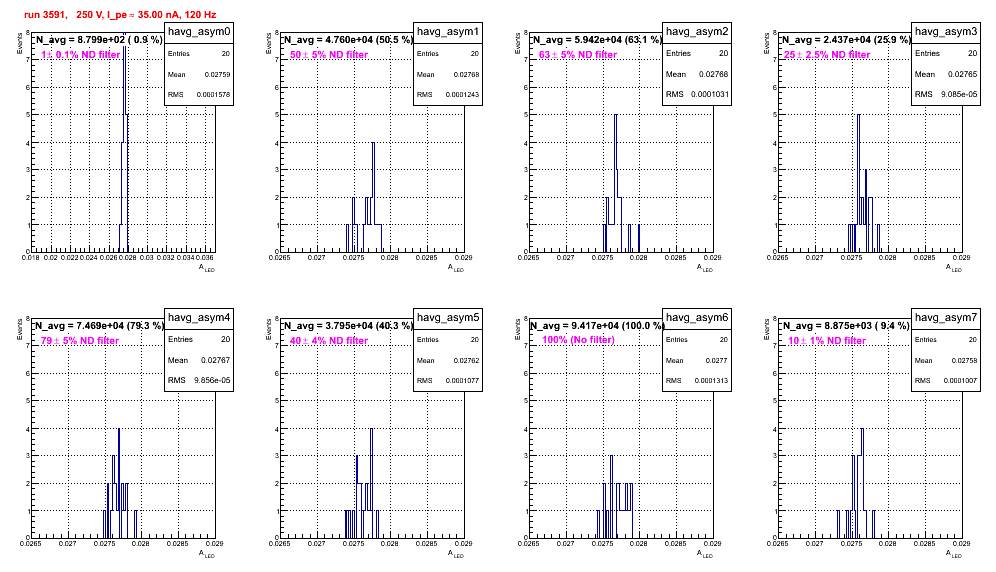Select the magenta 79± 5% ND filter label
This screenshot has width=996, height=572.
click(80, 341)
